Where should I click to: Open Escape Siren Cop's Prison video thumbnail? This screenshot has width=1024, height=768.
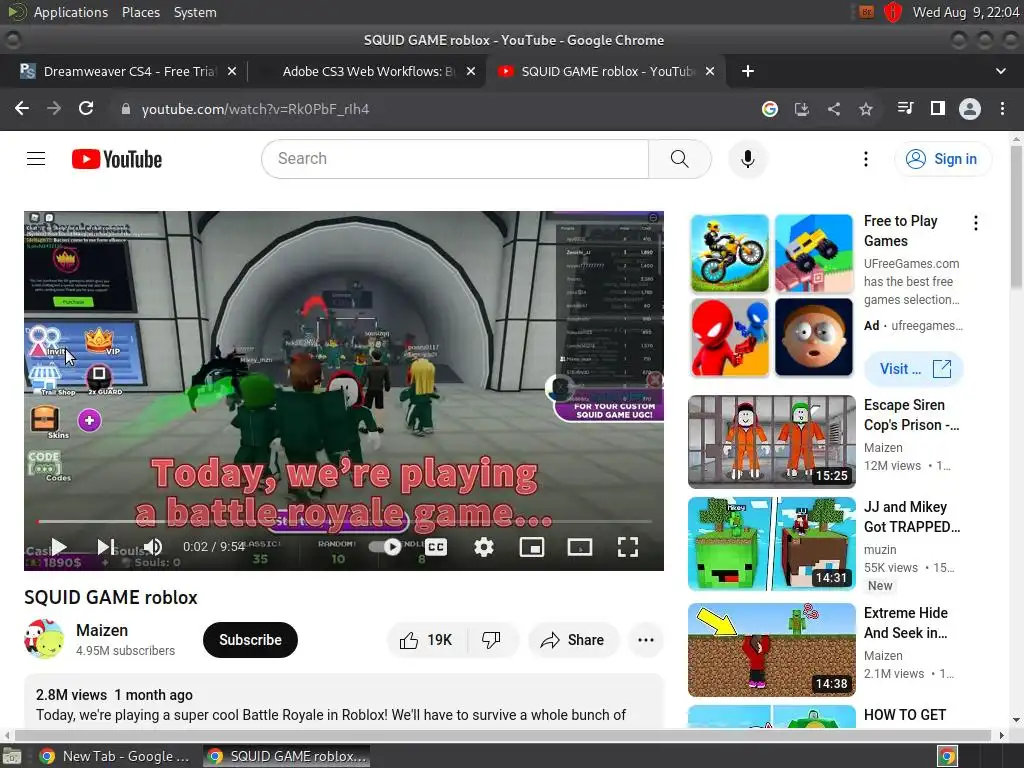coord(772,441)
